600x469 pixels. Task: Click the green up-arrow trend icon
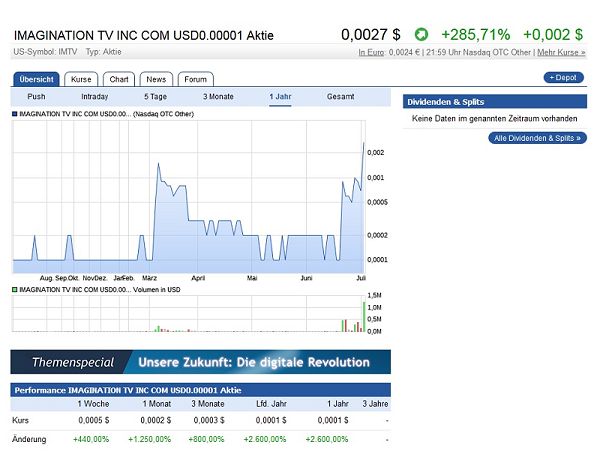pos(422,35)
